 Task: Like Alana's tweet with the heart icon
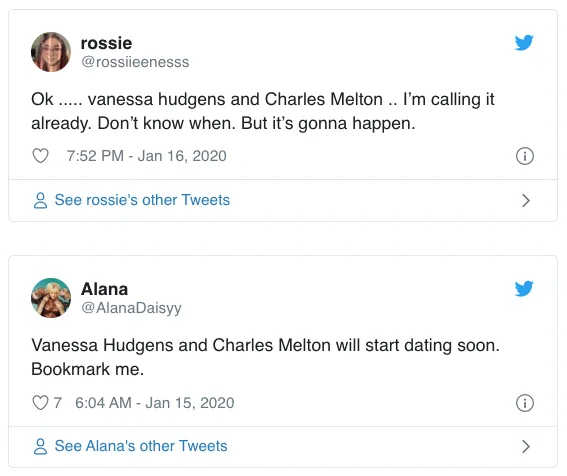[x=40, y=403]
